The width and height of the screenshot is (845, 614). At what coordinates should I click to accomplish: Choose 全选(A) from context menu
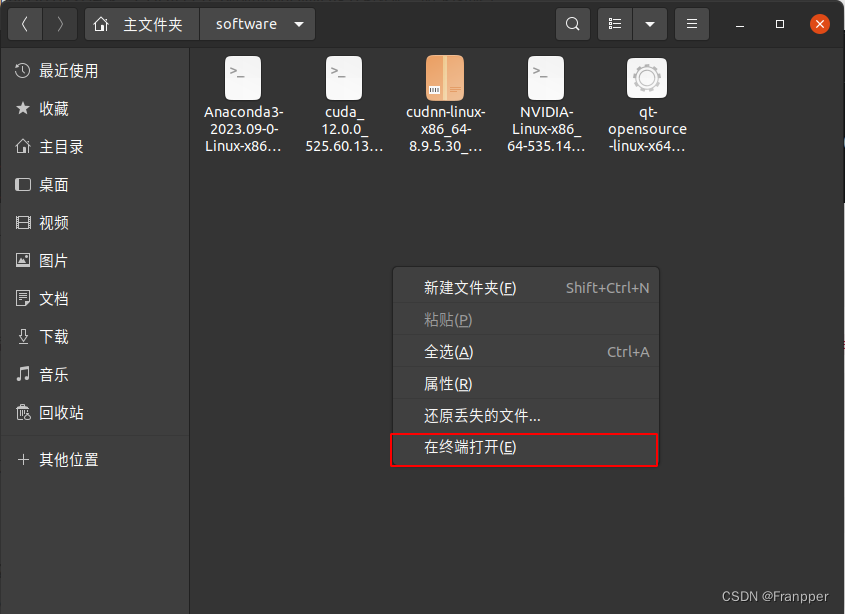(x=525, y=352)
